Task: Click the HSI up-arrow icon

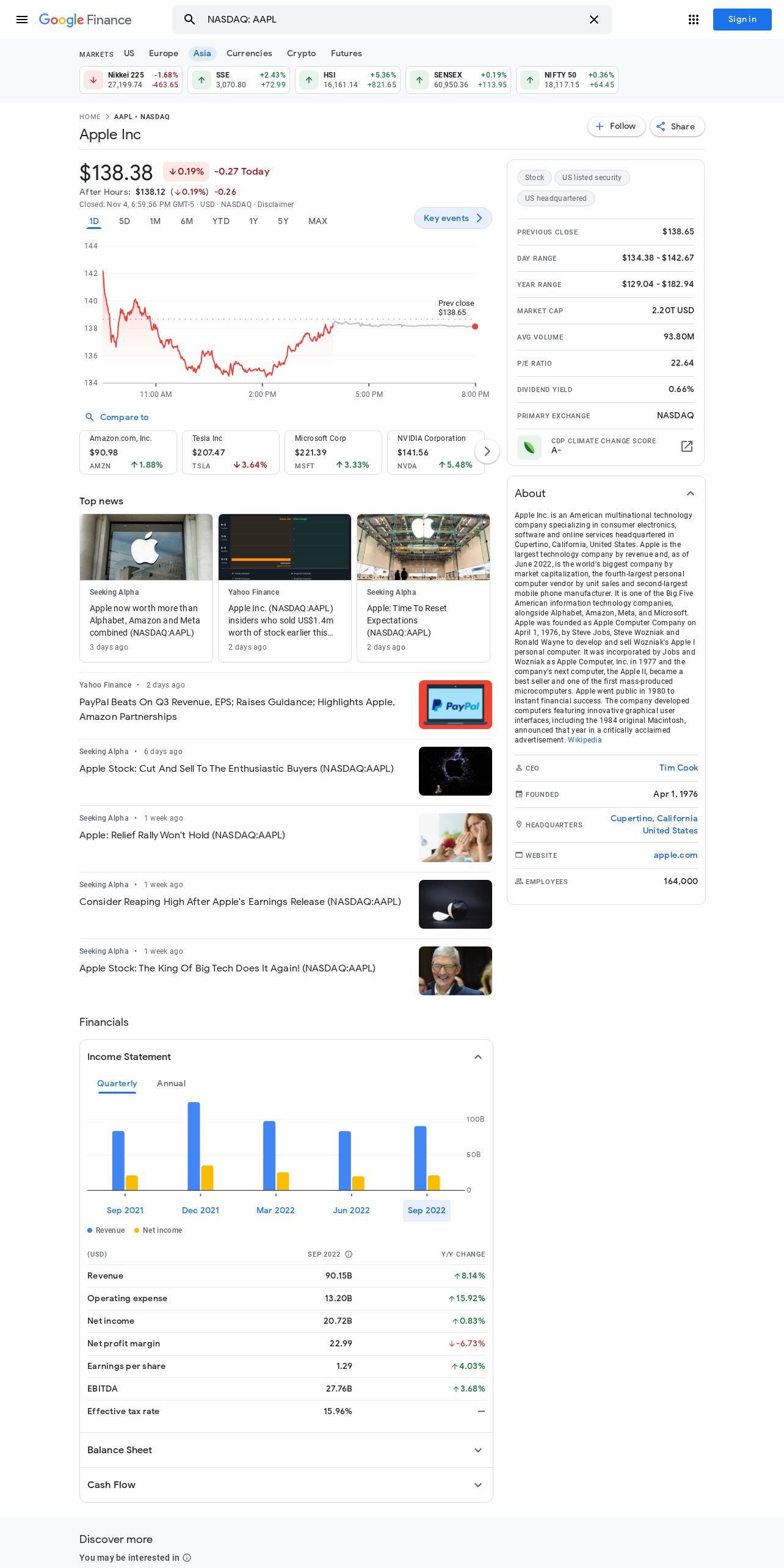Action: pyautogui.click(x=309, y=80)
